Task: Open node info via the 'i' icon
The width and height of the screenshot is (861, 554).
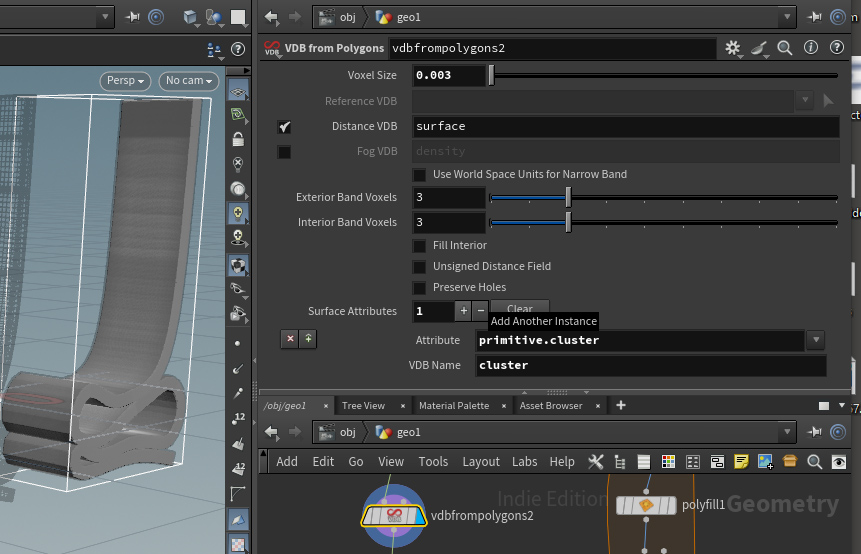Action: pyautogui.click(x=810, y=48)
